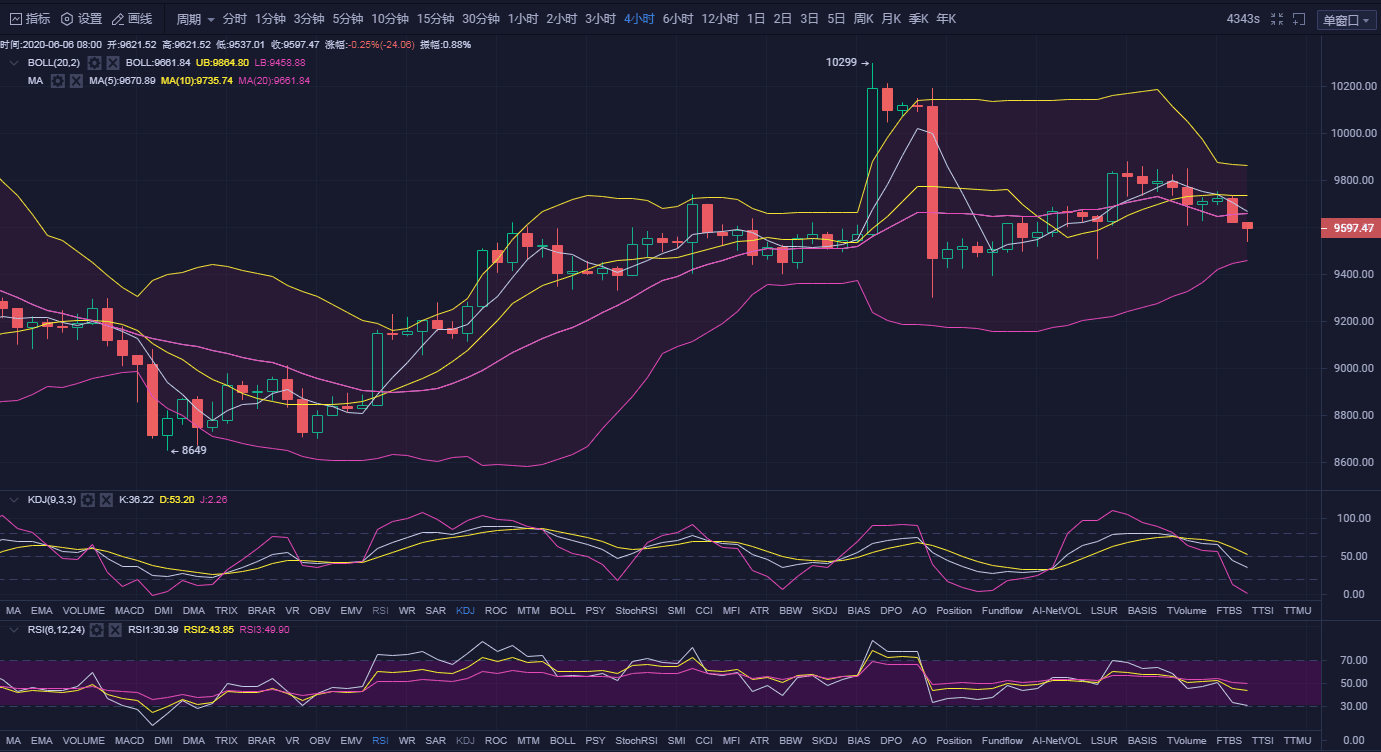Click the exit fullscreen shrink icon
Viewport: 1381px width, 752px height.
click(x=1277, y=19)
